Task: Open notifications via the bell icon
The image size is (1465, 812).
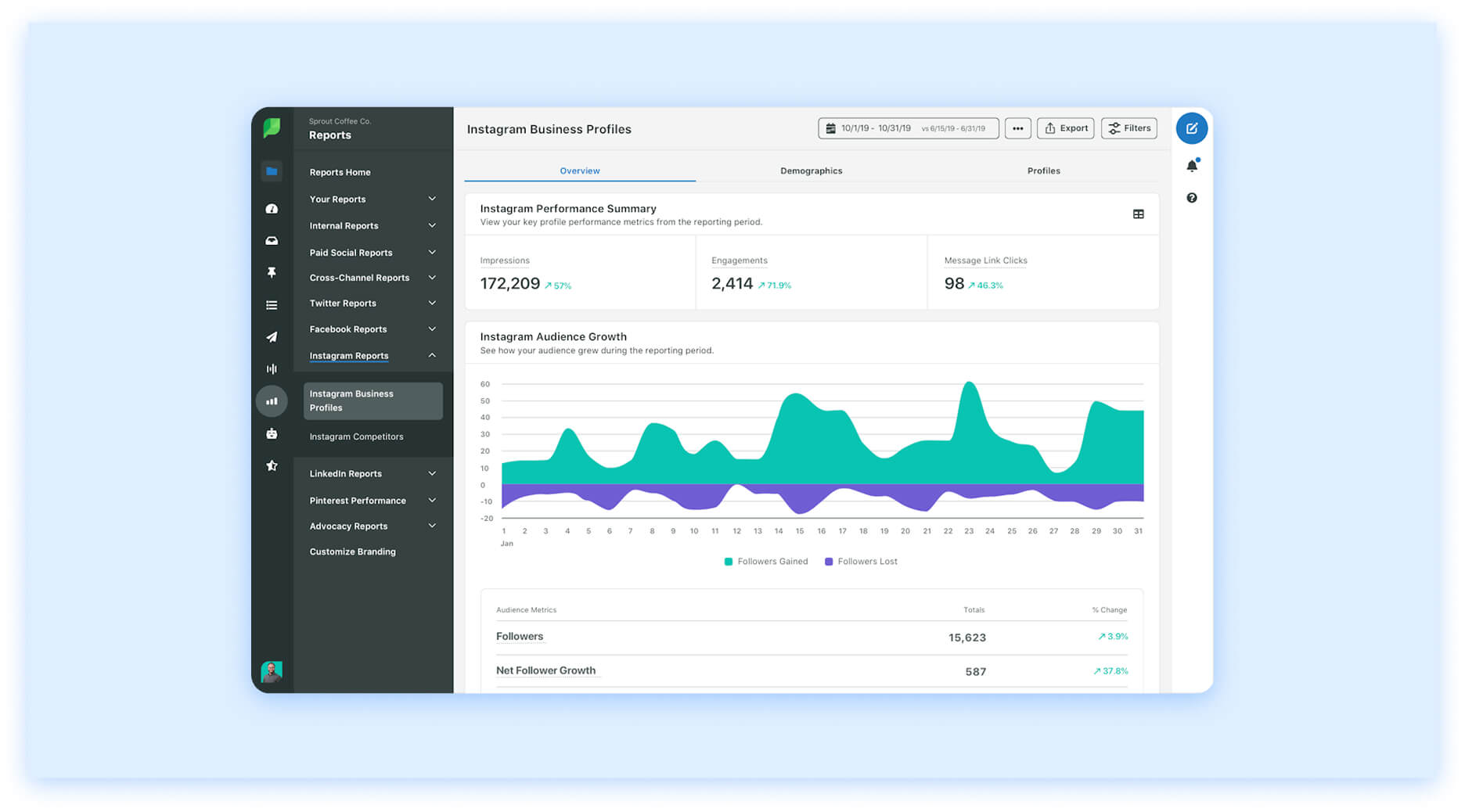Action: 1192,165
